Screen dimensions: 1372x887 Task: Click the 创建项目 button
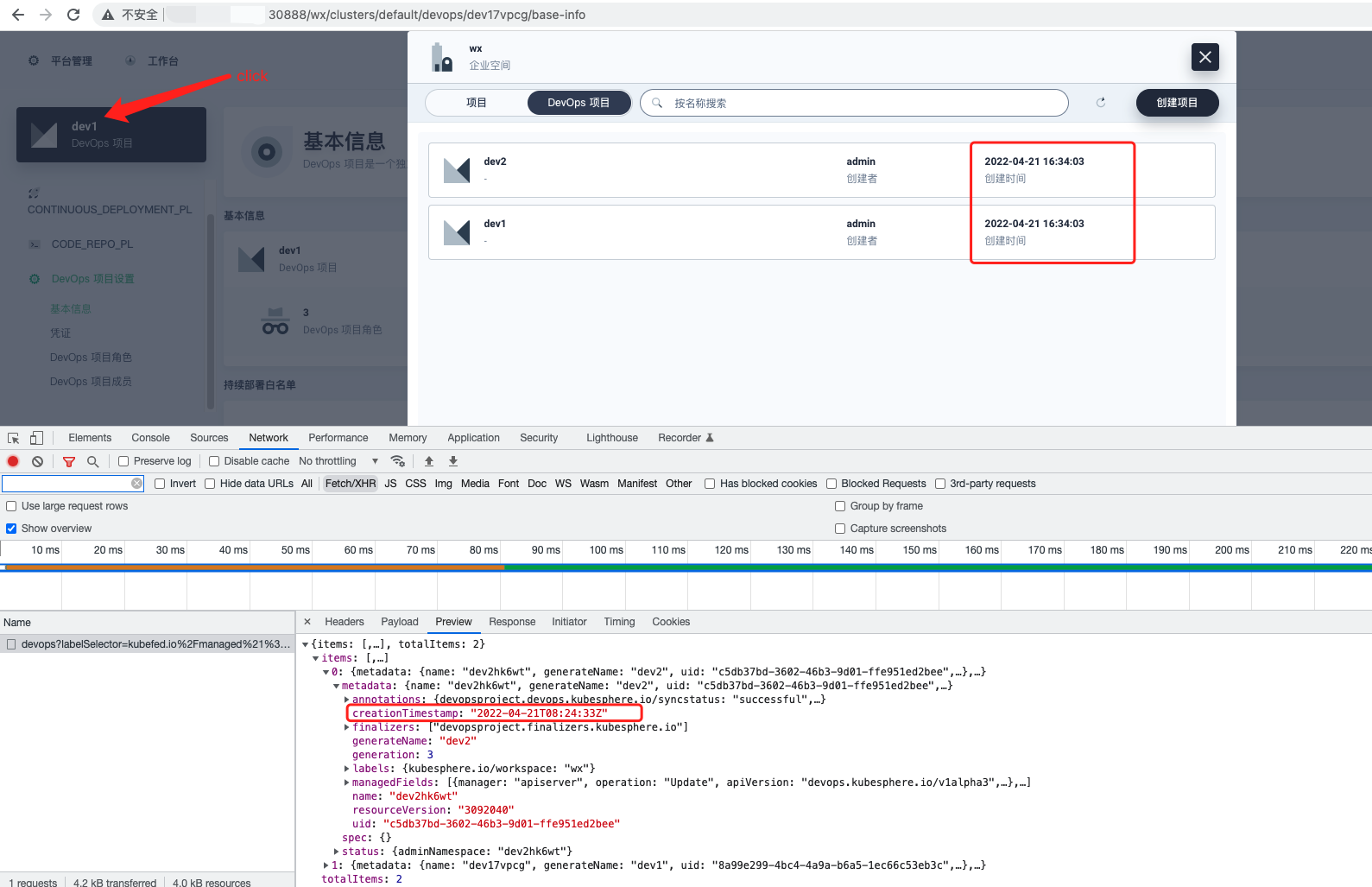(1177, 103)
